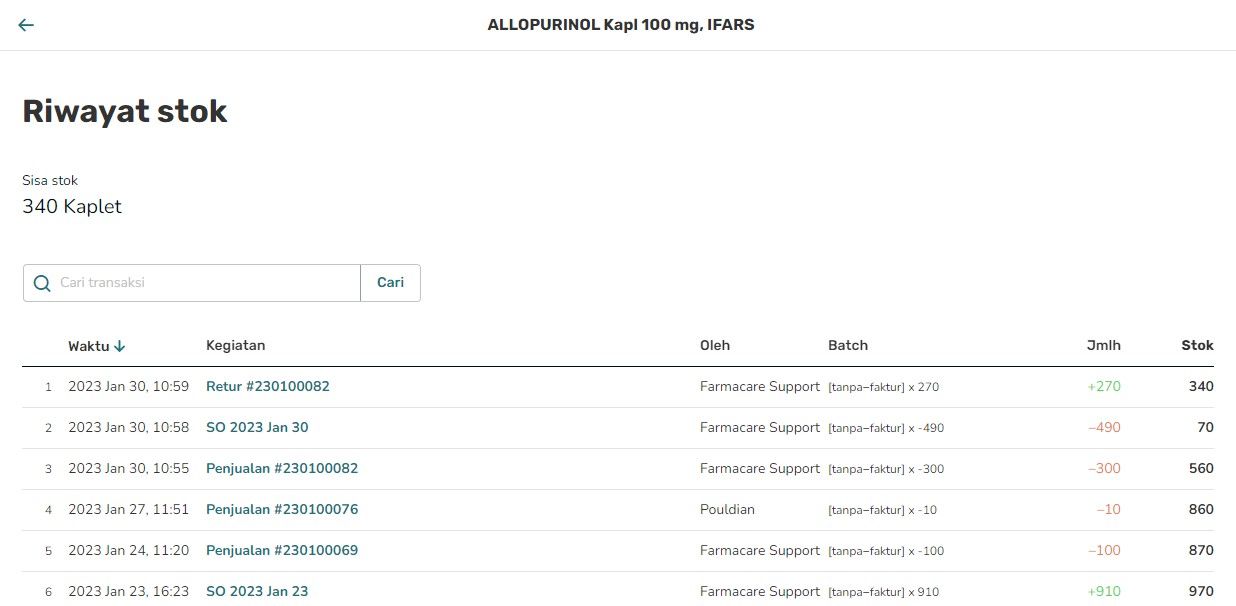Click the Kegiatan column header
This screenshot has width=1236, height=606.
[x=235, y=345]
